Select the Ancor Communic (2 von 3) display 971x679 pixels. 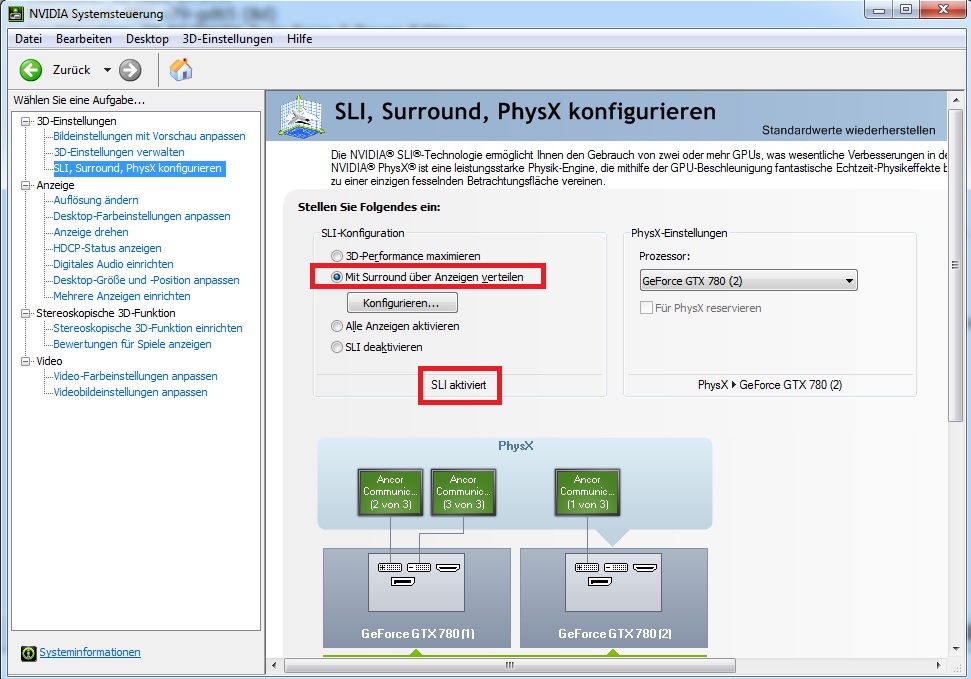pos(390,492)
